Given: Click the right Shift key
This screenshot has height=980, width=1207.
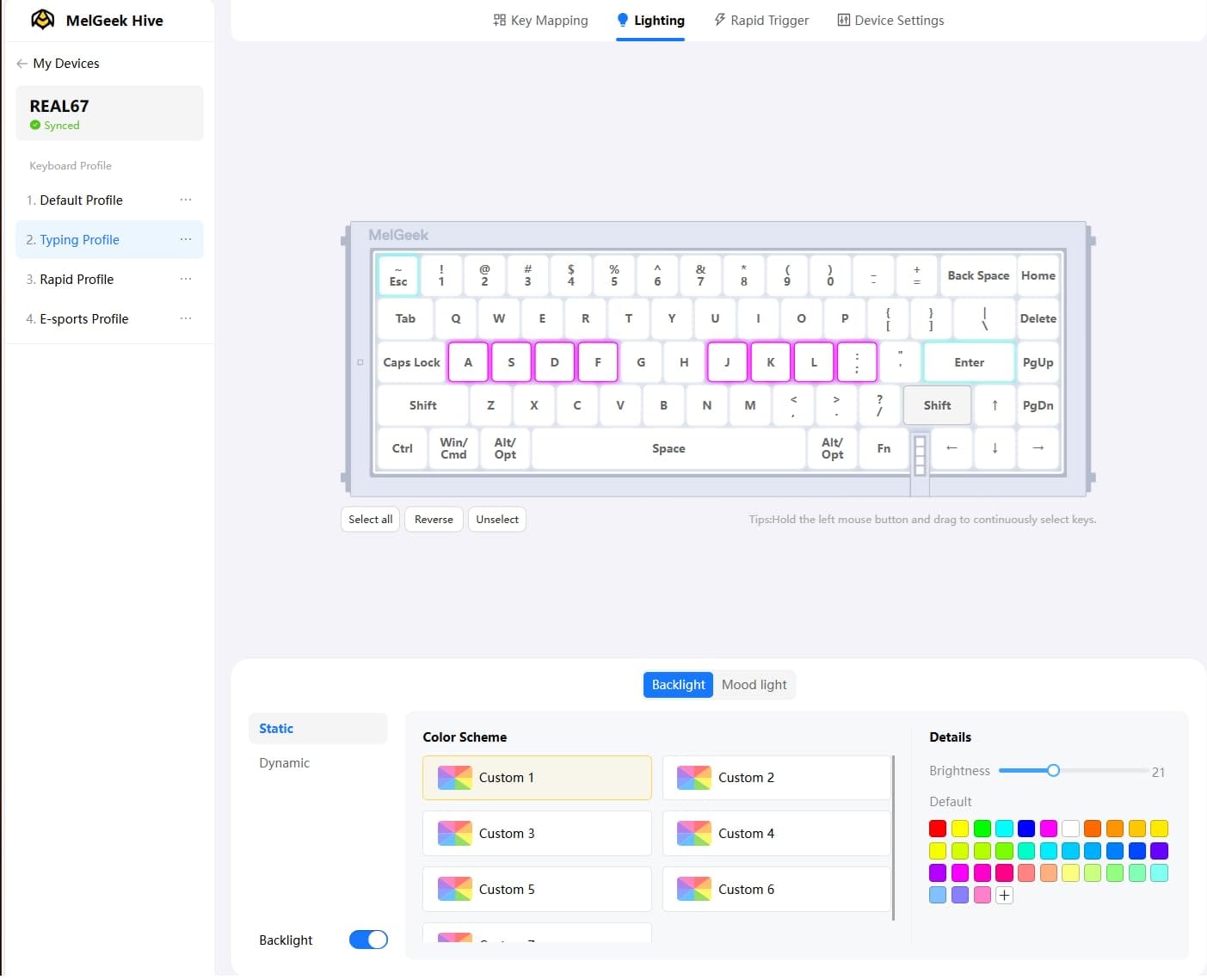Looking at the screenshot, I should [x=937, y=405].
